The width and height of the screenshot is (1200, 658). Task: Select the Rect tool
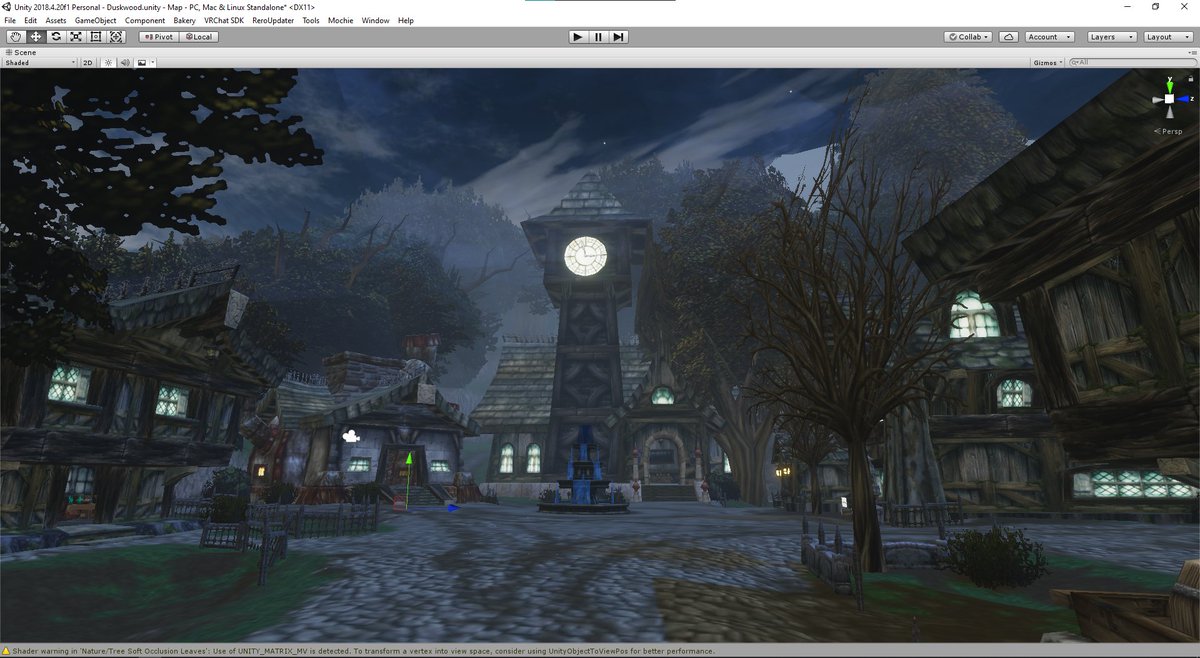click(96, 36)
